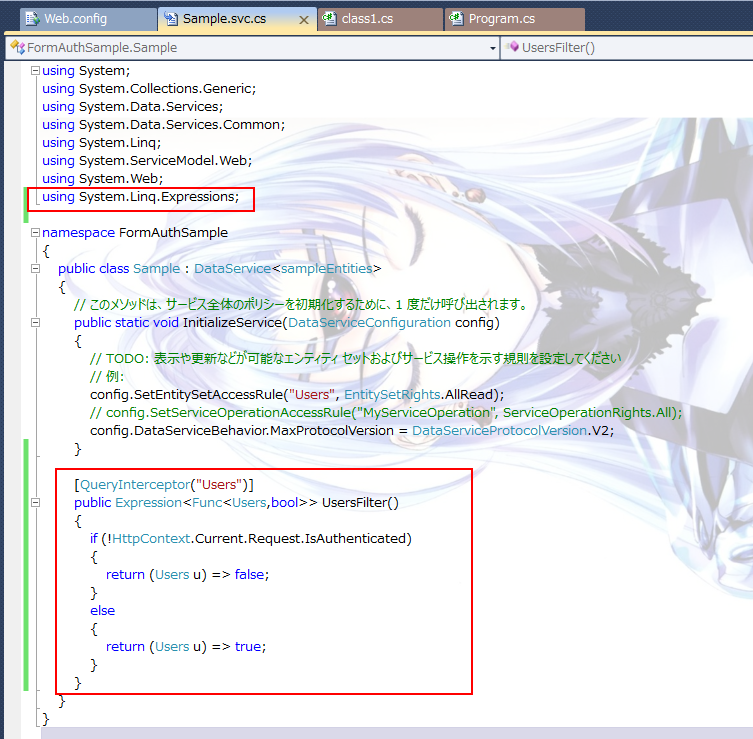Screen dimensions: 753x739
Task: Click the Sample.svc.cs tab document icon
Action: click(x=170, y=19)
